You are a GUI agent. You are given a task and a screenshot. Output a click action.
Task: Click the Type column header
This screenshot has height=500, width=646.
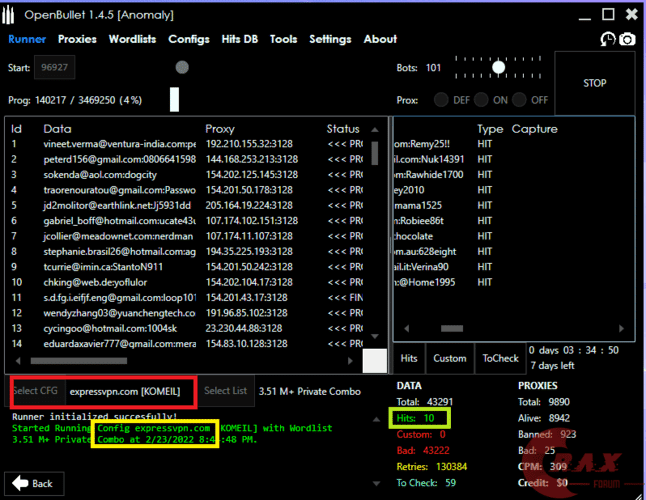click(490, 129)
